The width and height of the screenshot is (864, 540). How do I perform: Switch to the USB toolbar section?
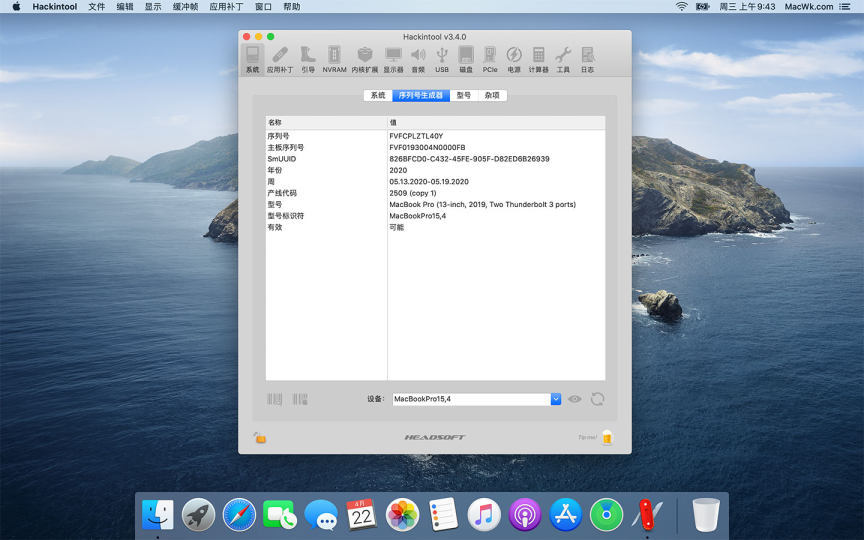click(x=442, y=59)
